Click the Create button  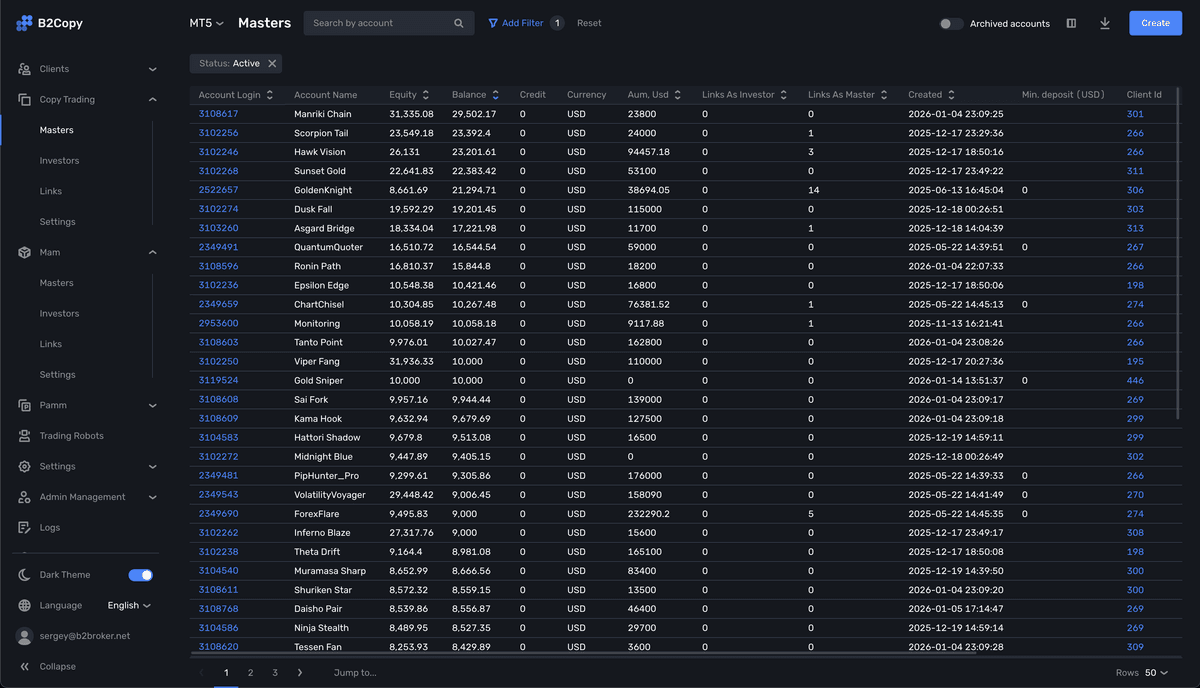pyautogui.click(x=1155, y=22)
